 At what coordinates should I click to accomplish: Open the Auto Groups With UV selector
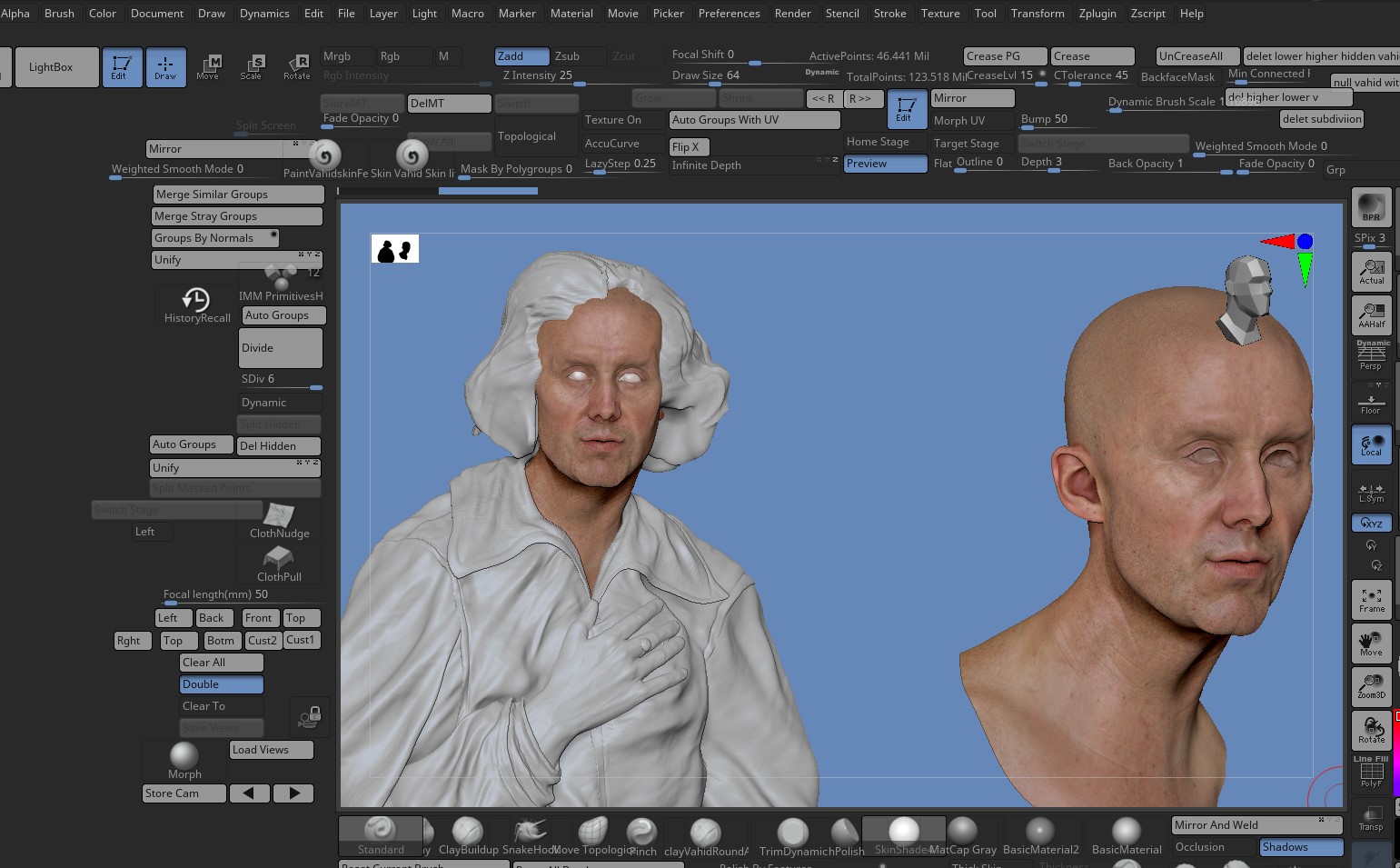[x=753, y=119]
